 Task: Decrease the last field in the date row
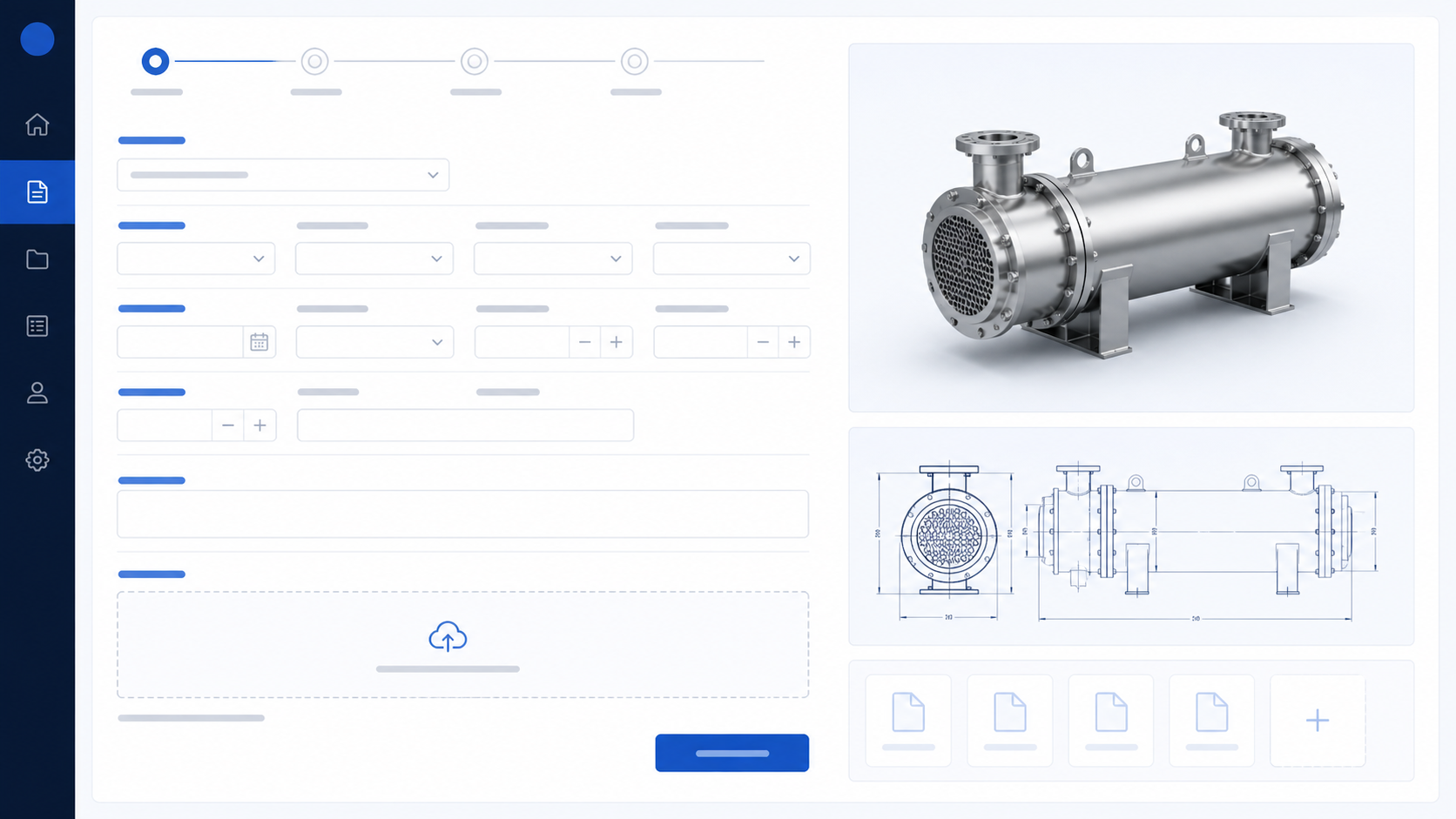click(x=763, y=342)
